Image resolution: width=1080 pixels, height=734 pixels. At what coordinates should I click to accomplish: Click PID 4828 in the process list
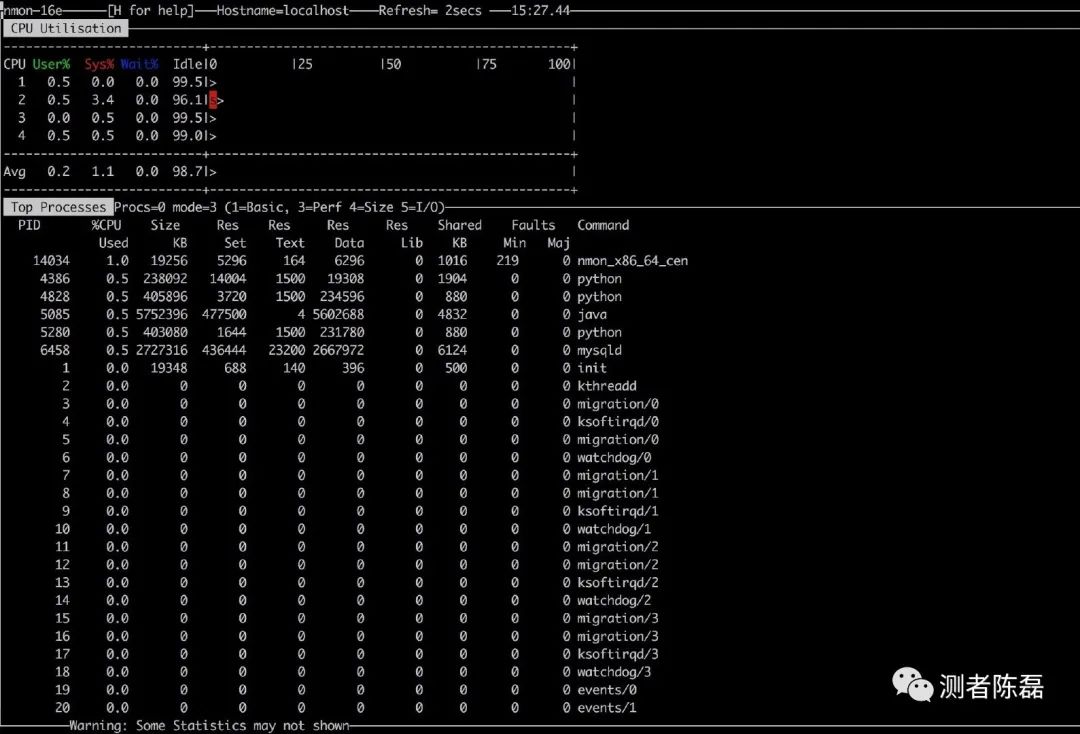tap(54, 297)
